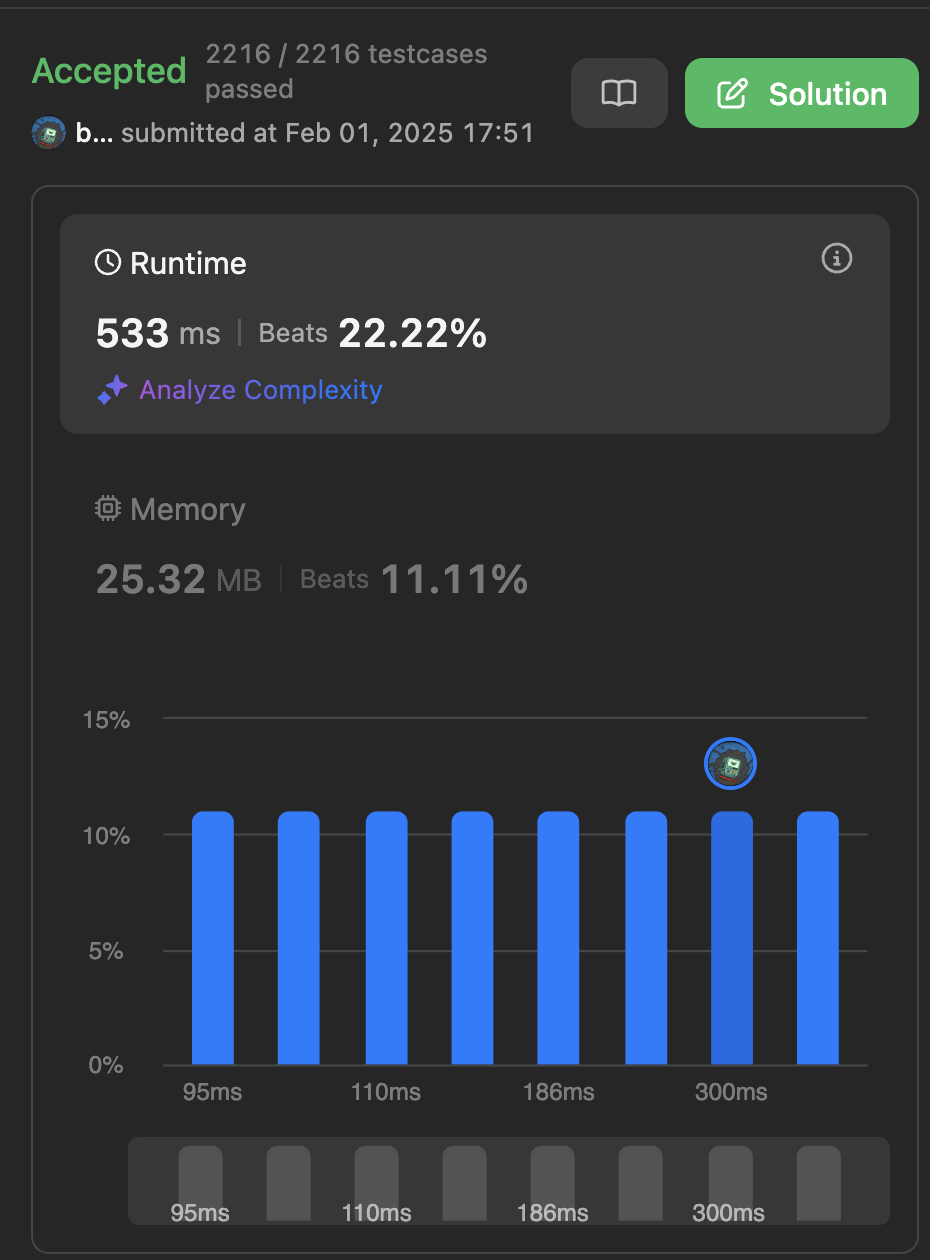
Task: Click the chart bar labeled 186ms
Action: click(558, 938)
